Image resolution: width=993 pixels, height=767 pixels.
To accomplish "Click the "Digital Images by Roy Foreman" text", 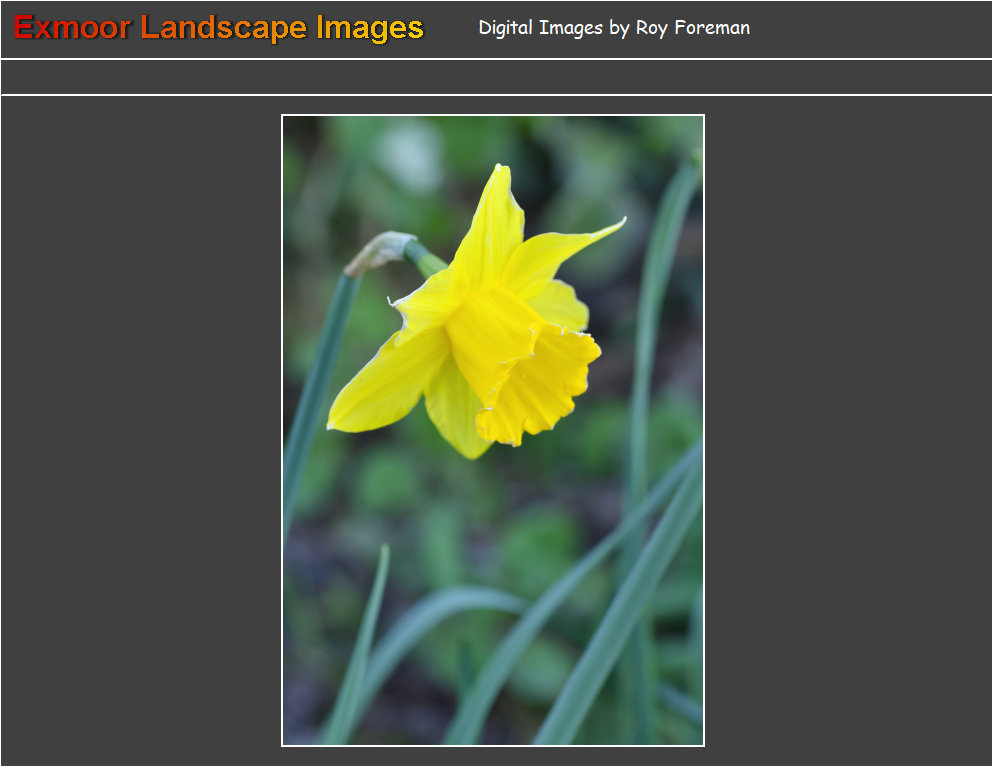I will [613, 28].
